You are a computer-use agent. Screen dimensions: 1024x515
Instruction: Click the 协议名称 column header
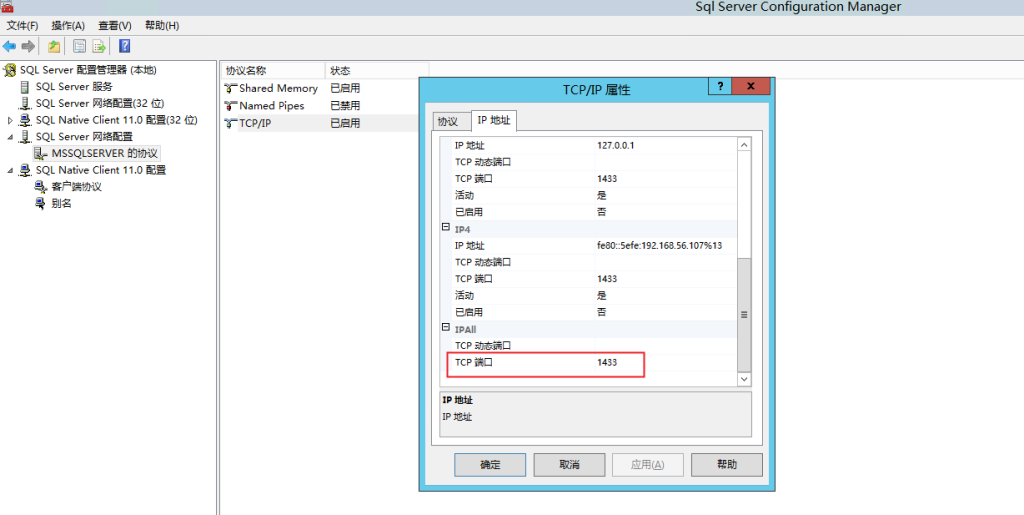click(272, 70)
